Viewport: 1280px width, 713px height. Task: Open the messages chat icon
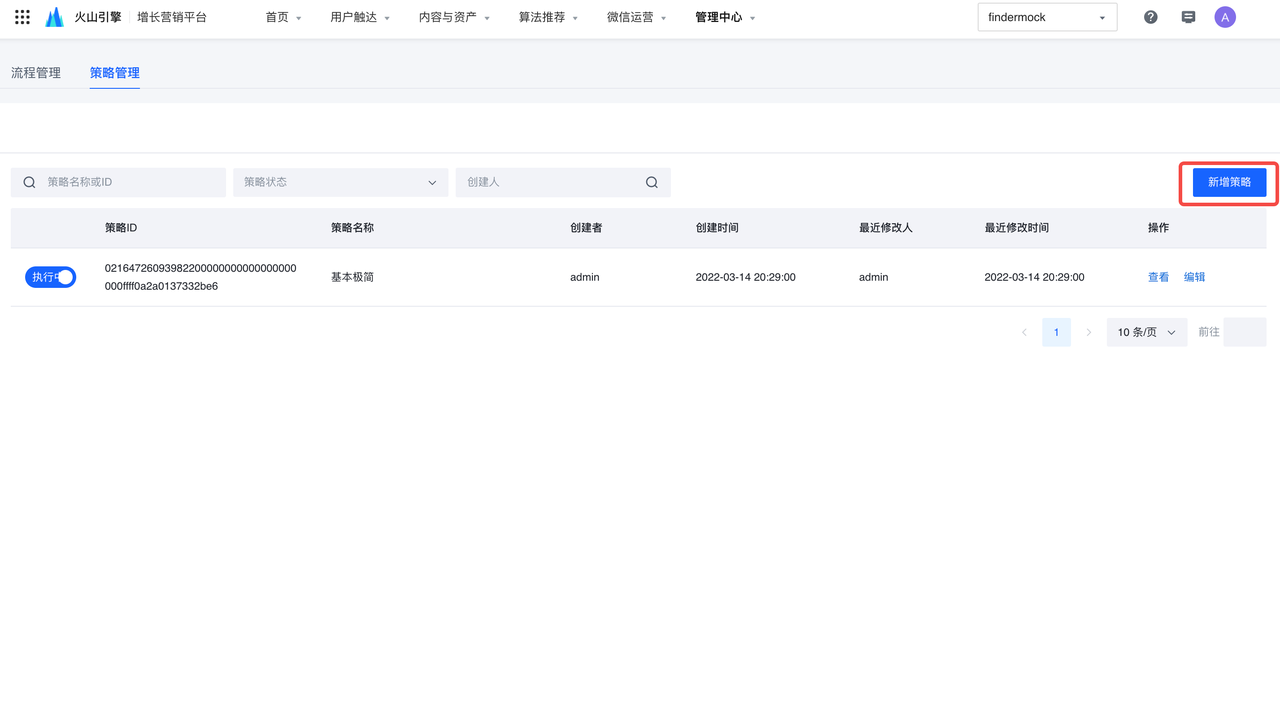(1188, 17)
